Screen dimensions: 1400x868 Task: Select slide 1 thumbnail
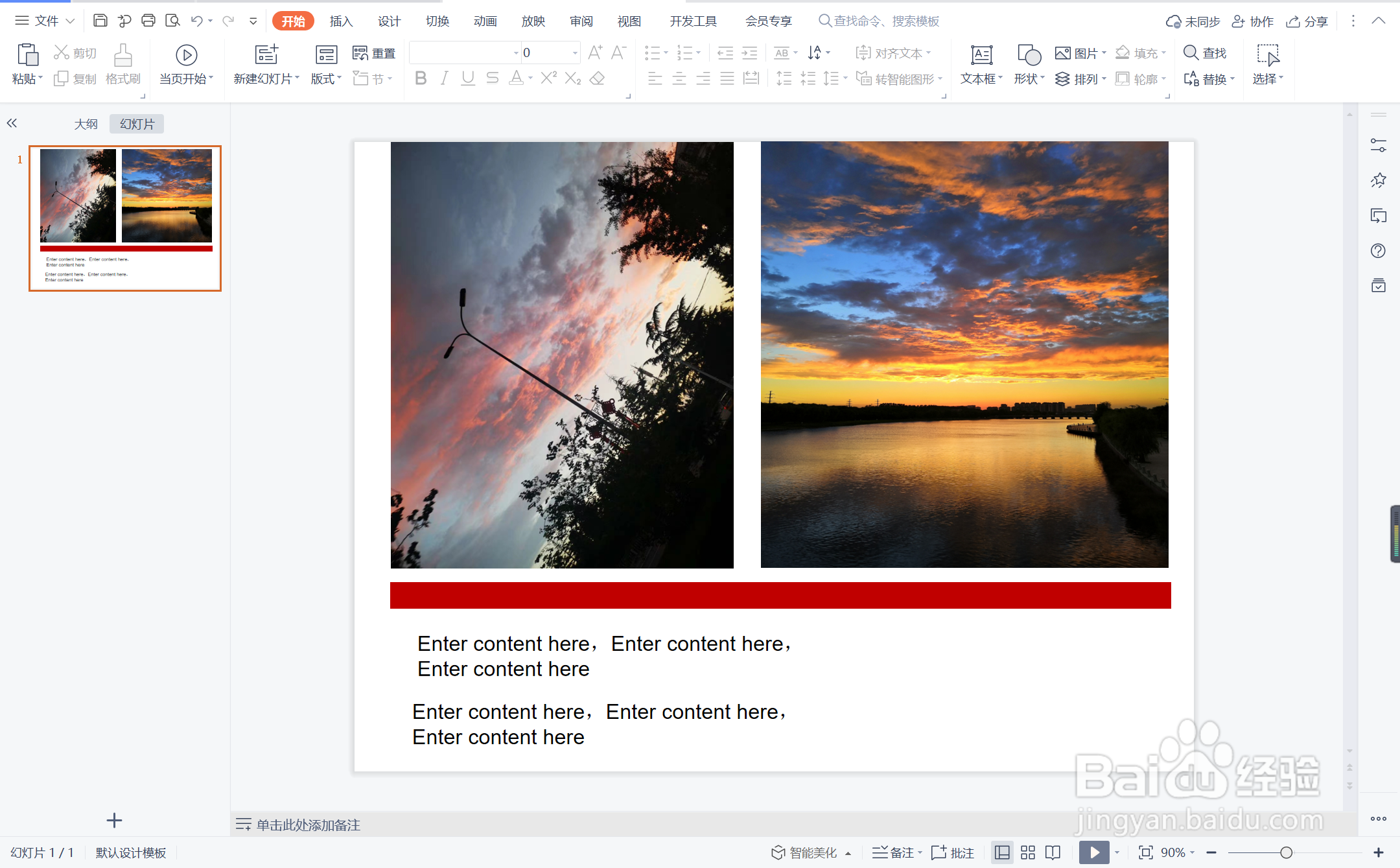click(125, 218)
